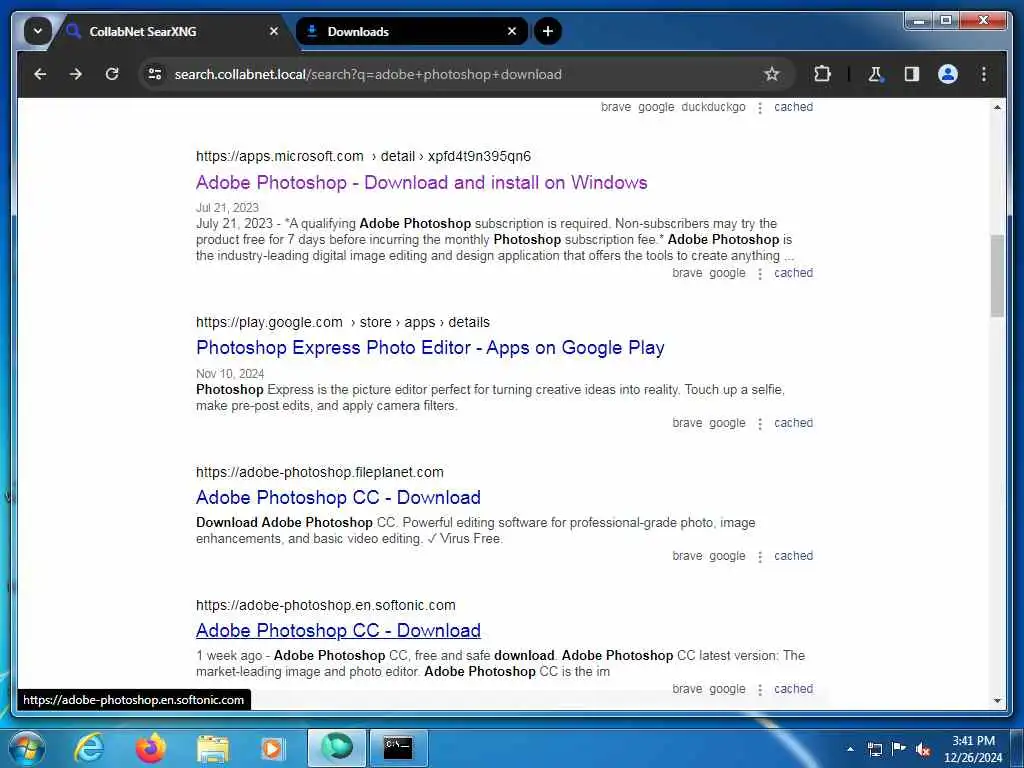Close the CollabNet SearXNG tab
The width and height of the screenshot is (1024, 768).
[x=274, y=31]
